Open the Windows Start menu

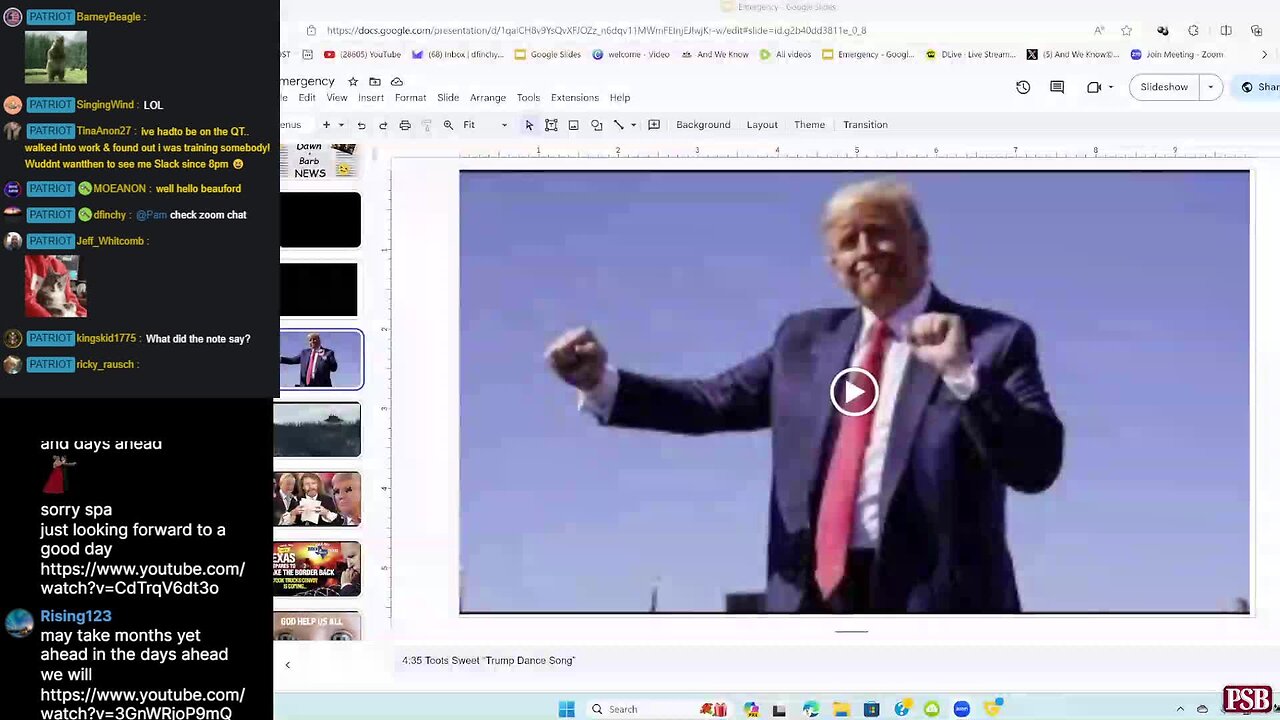(566, 709)
